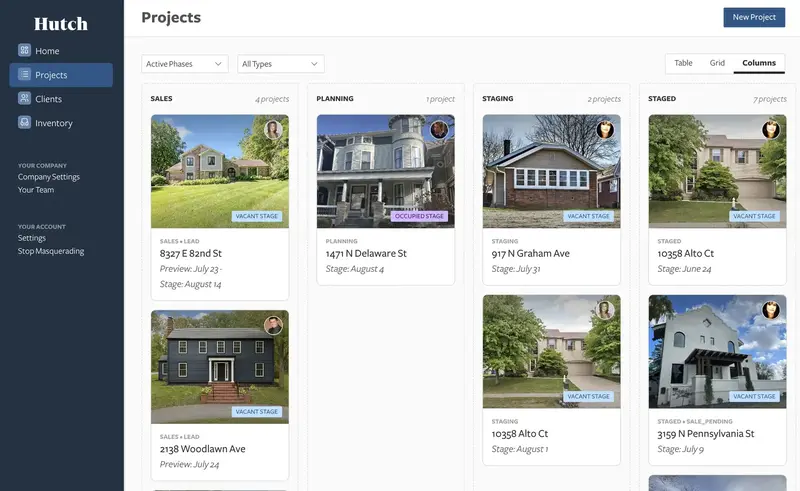The image size is (800, 491).
Task: Open the Inventory sidebar menu item
Action: (x=61, y=122)
